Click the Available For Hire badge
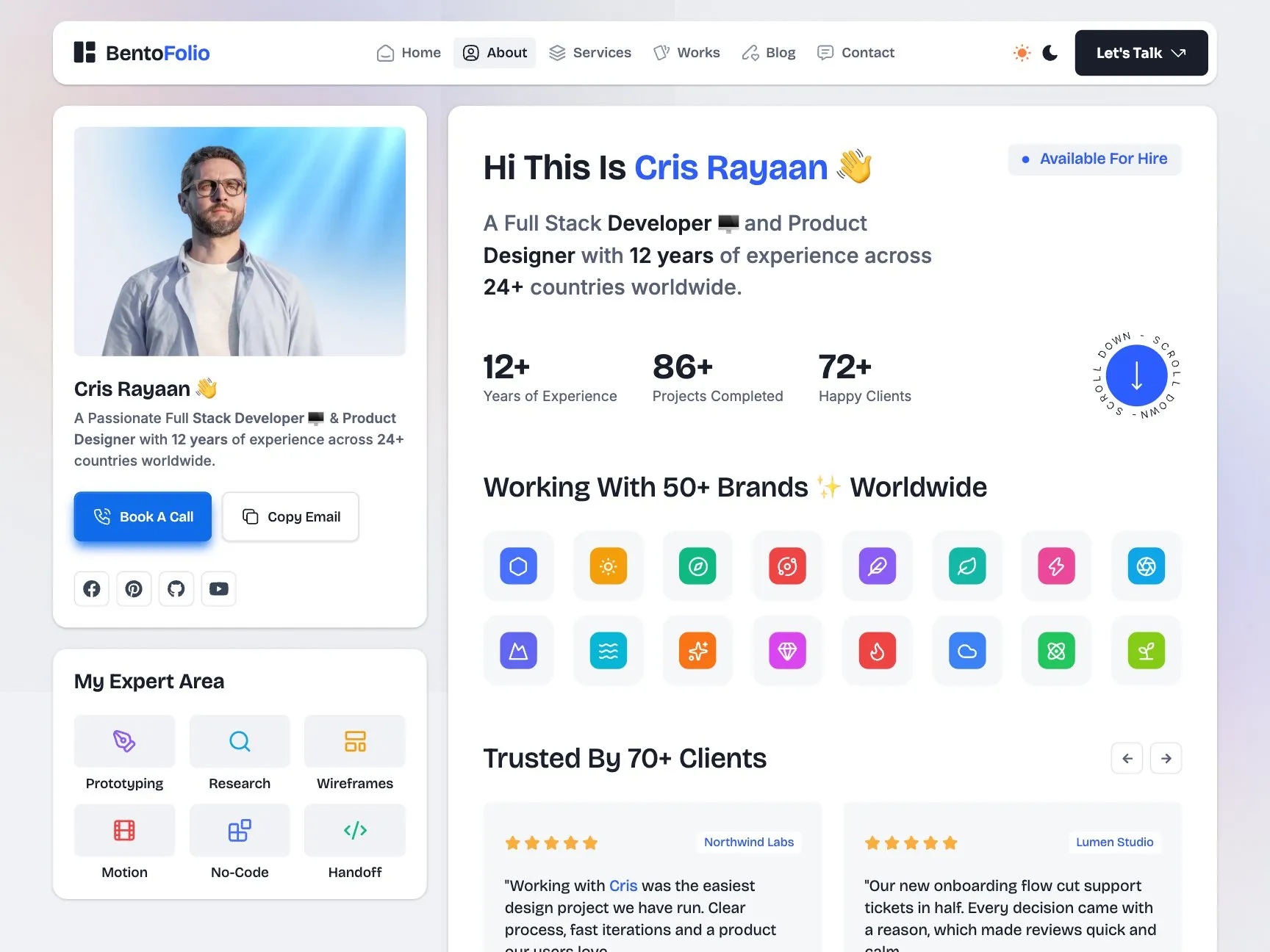The height and width of the screenshot is (952, 1270). click(x=1095, y=159)
